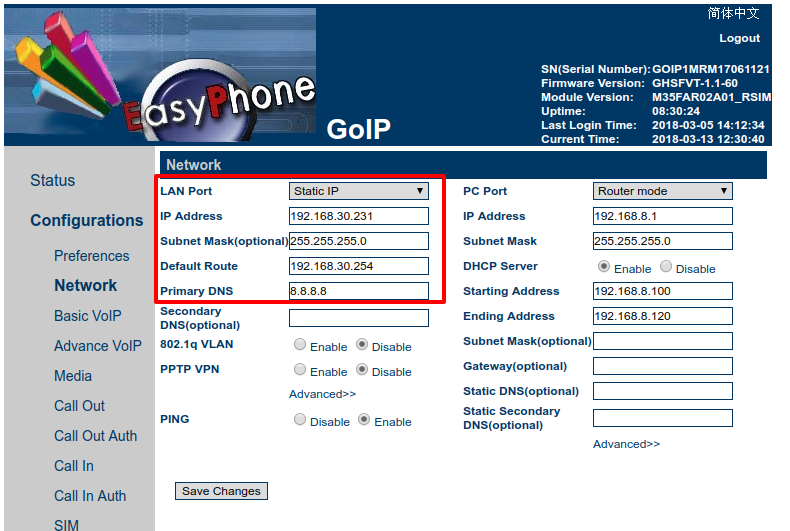Viewport: 790px width, 531px height.
Task: Click the LAN IP Address field
Action: 358,216
